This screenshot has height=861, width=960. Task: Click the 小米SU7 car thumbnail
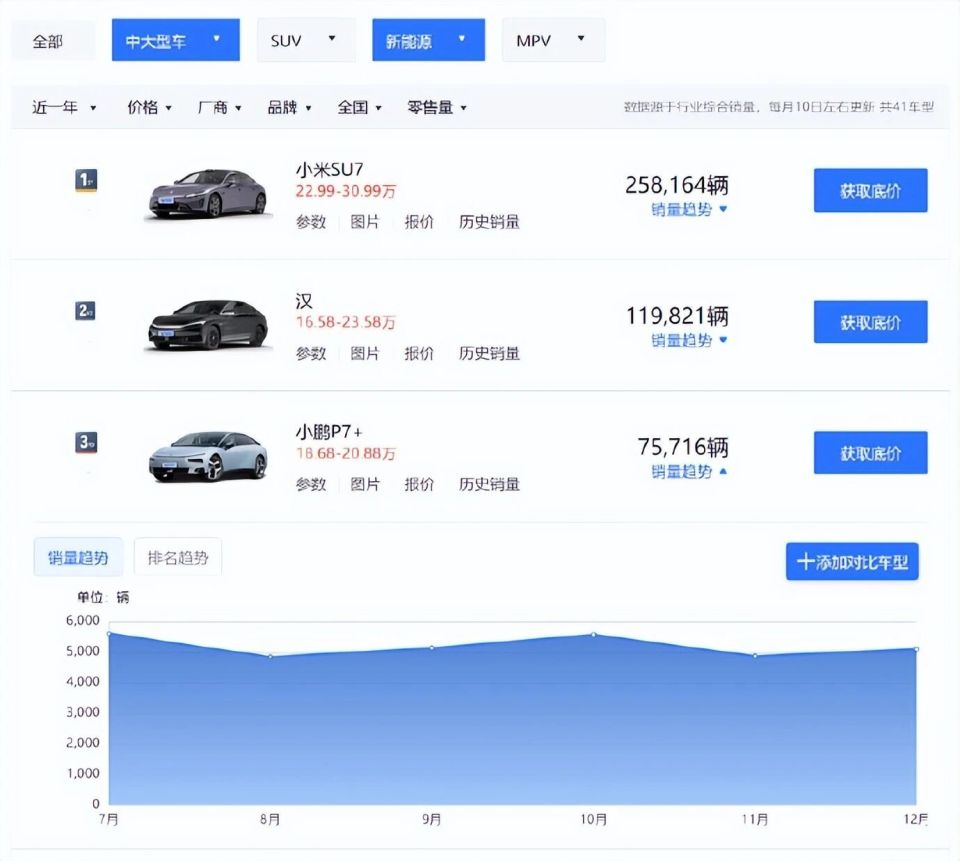(x=207, y=195)
